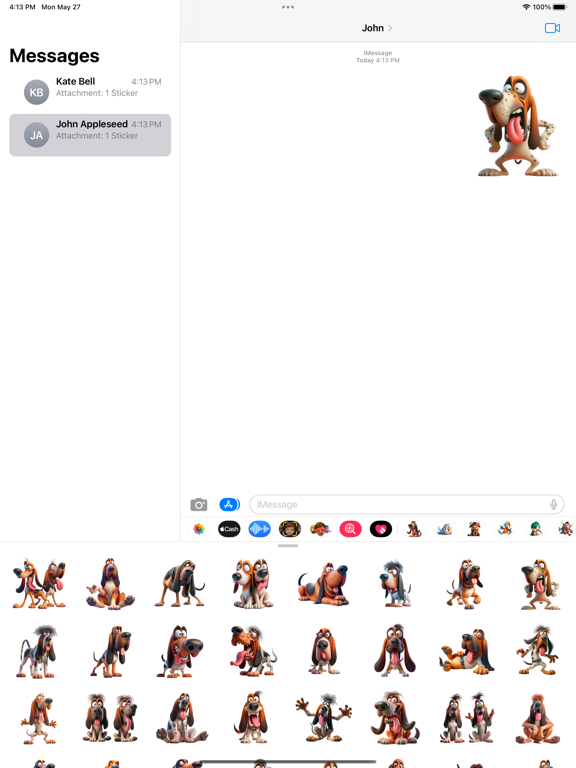Open Apple Cash in the app strip

pos(229,529)
